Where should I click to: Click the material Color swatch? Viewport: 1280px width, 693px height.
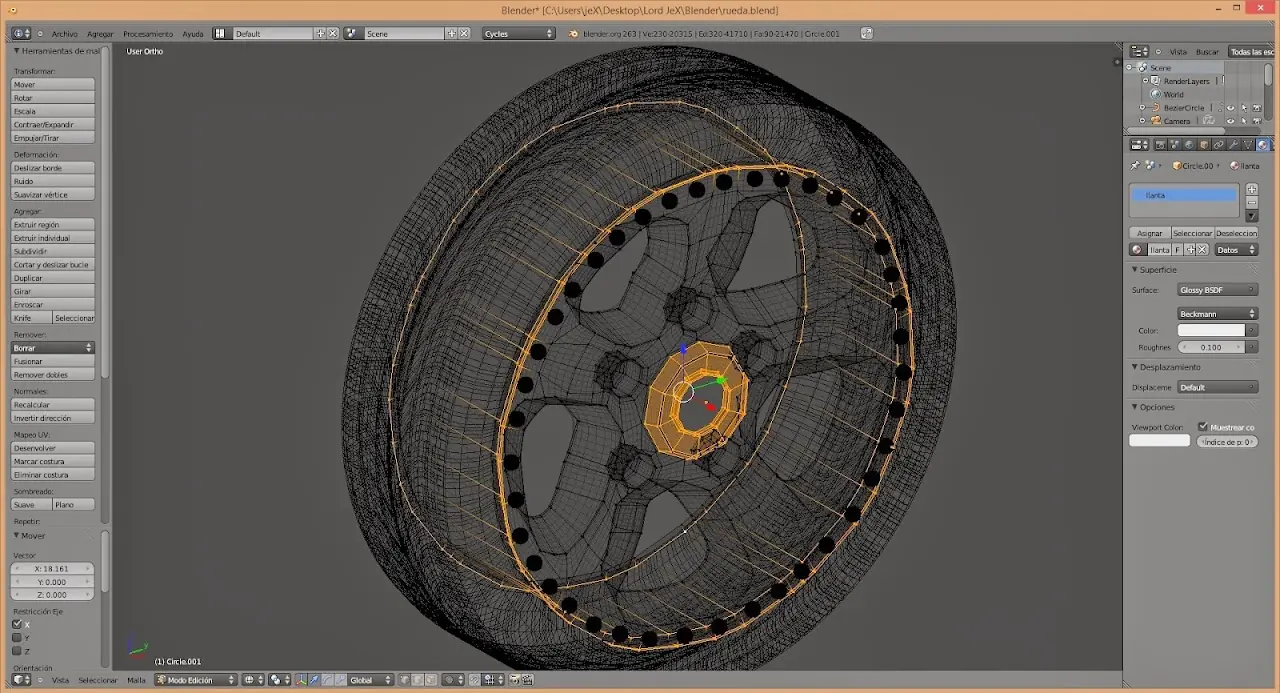click(x=1211, y=330)
